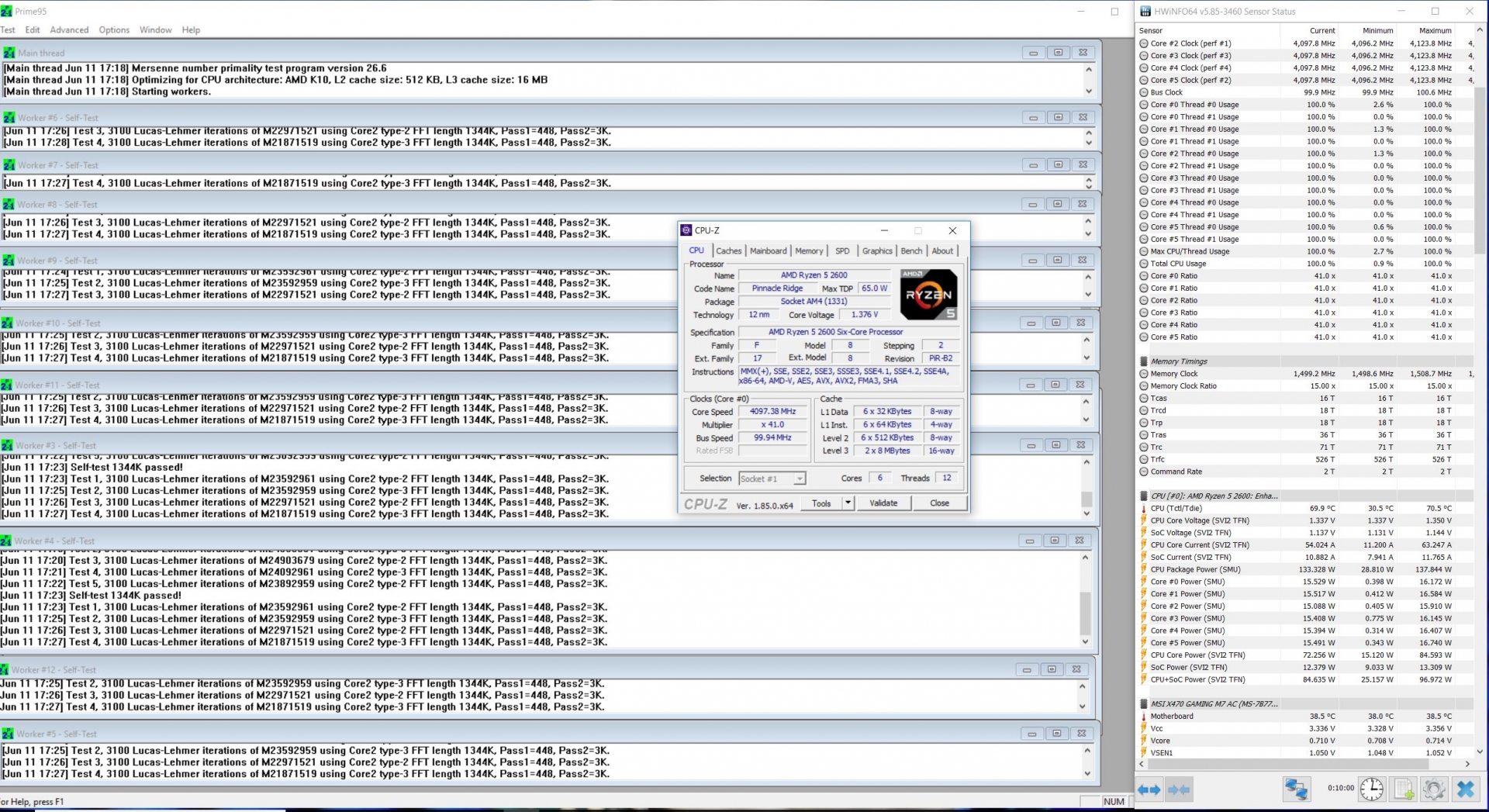Click HWiNFO logging sheet with plus icon
The height and width of the screenshot is (812, 1489).
pyautogui.click(x=1403, y=790)
